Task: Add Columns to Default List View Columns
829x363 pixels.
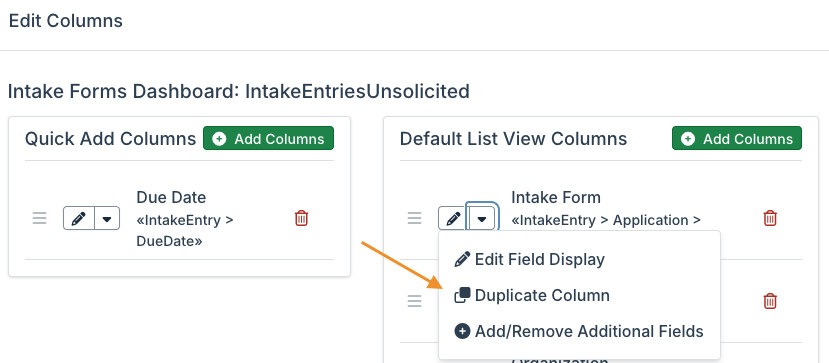Action: [737, 138]
